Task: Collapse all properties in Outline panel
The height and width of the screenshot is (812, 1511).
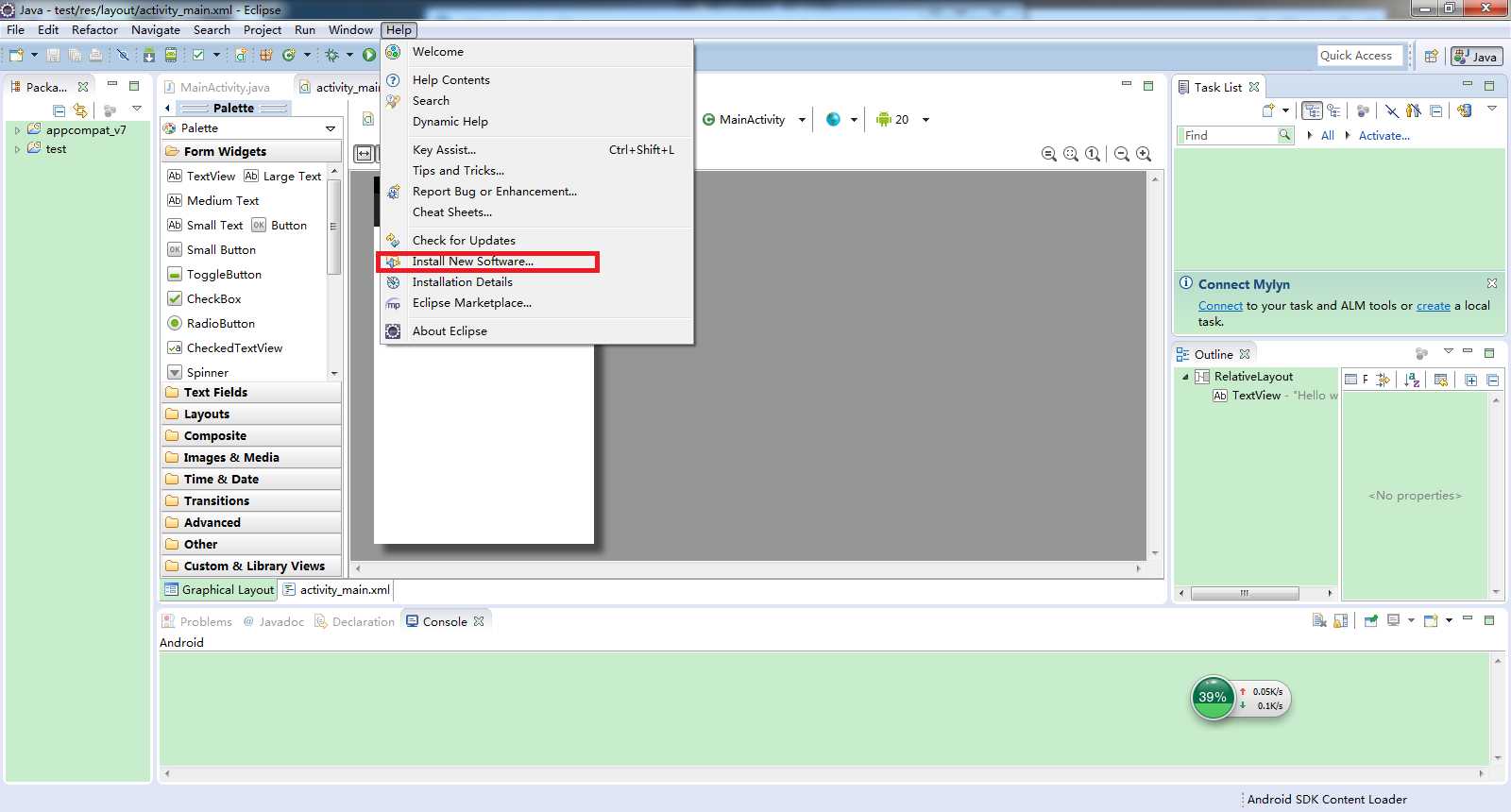Action: pos(1493,380)
